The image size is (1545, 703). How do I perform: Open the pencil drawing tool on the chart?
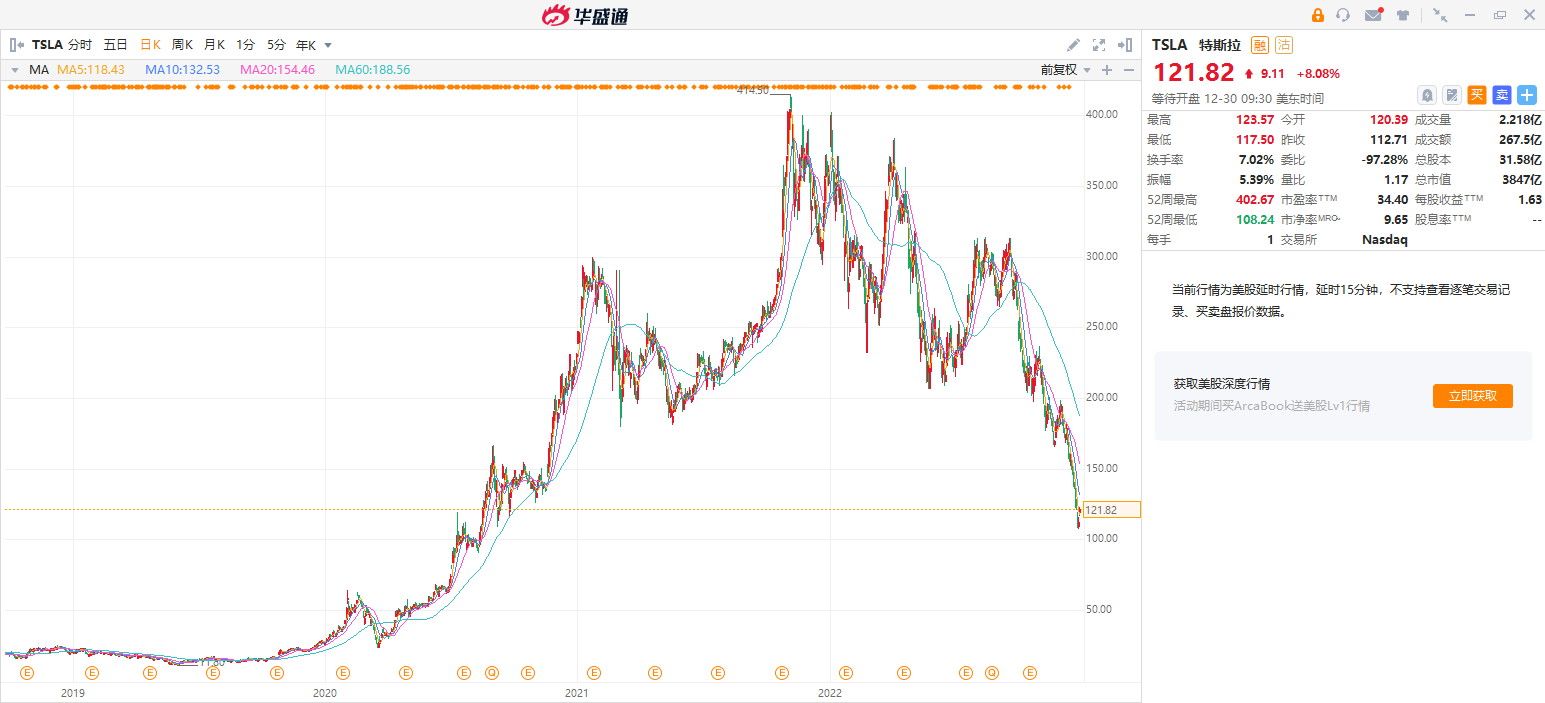pos(1073,45)
